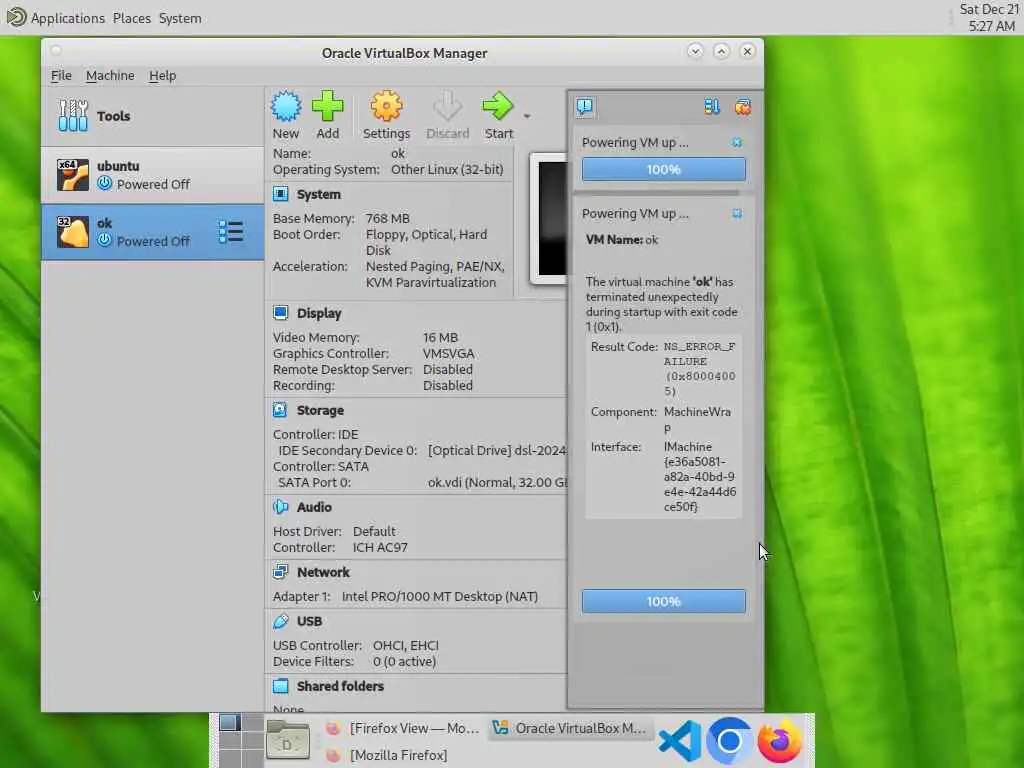
Task: Click the ubuntu Powered Off status icon
Action: [x=104, y=184]
